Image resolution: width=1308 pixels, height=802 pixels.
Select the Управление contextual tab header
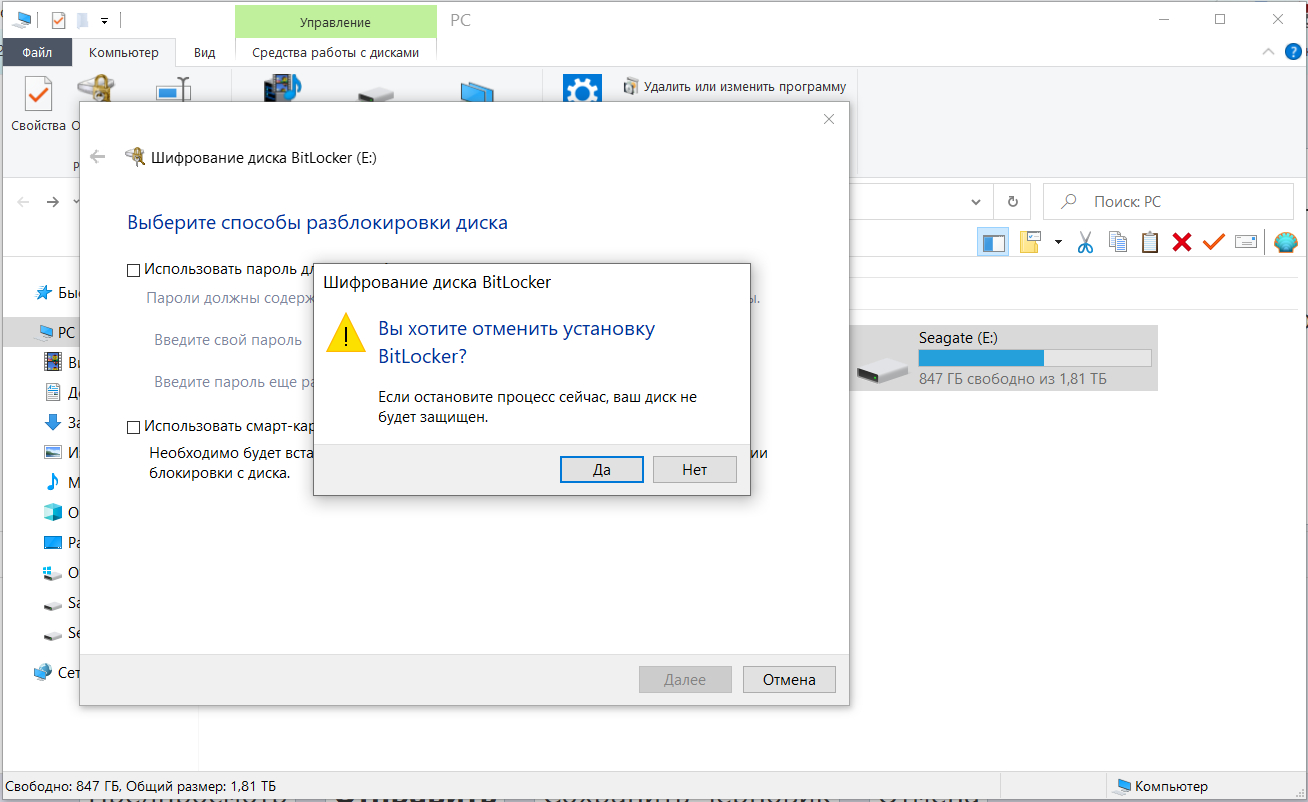tap(336, 22)
